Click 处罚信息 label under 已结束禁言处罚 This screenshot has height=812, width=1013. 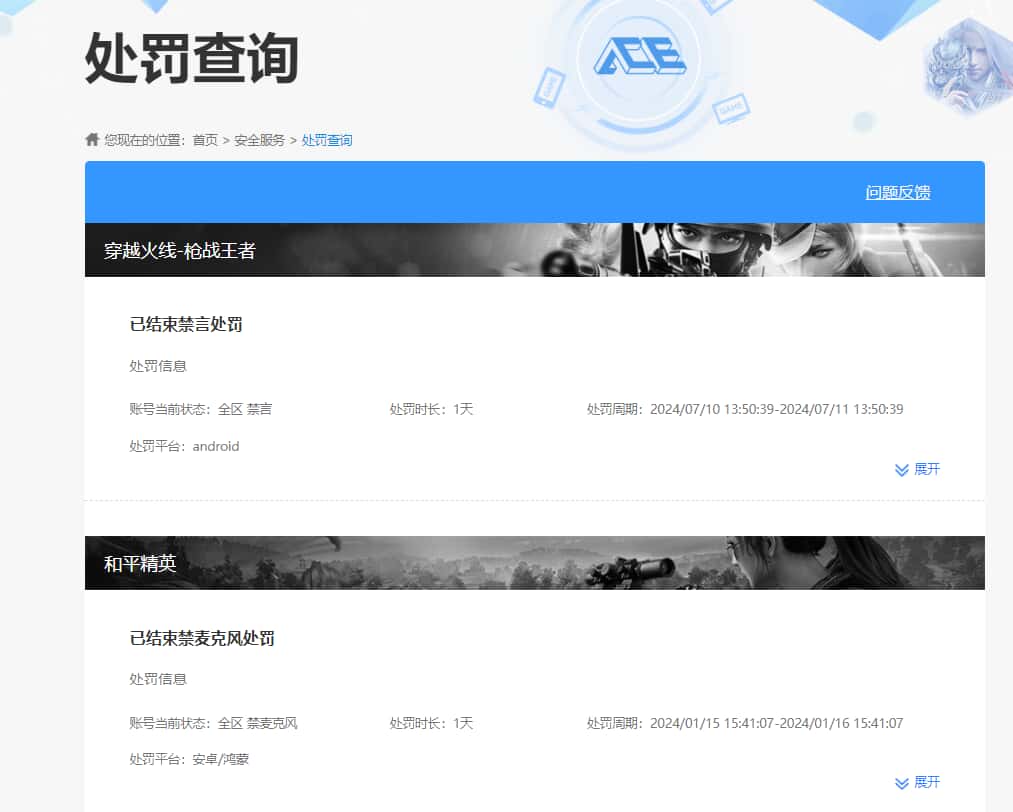[158, 366]
